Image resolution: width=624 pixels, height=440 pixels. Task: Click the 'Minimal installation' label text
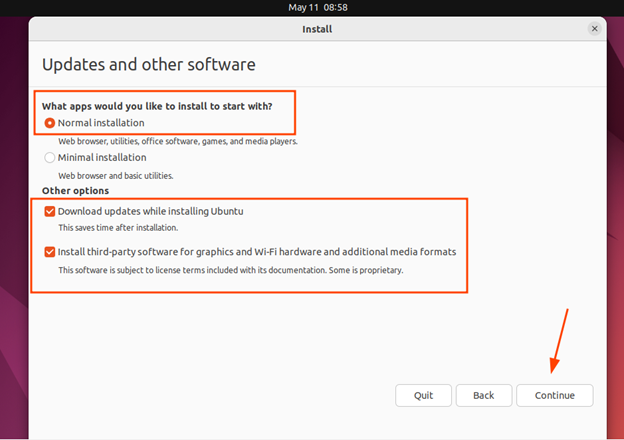click(102, 157)
